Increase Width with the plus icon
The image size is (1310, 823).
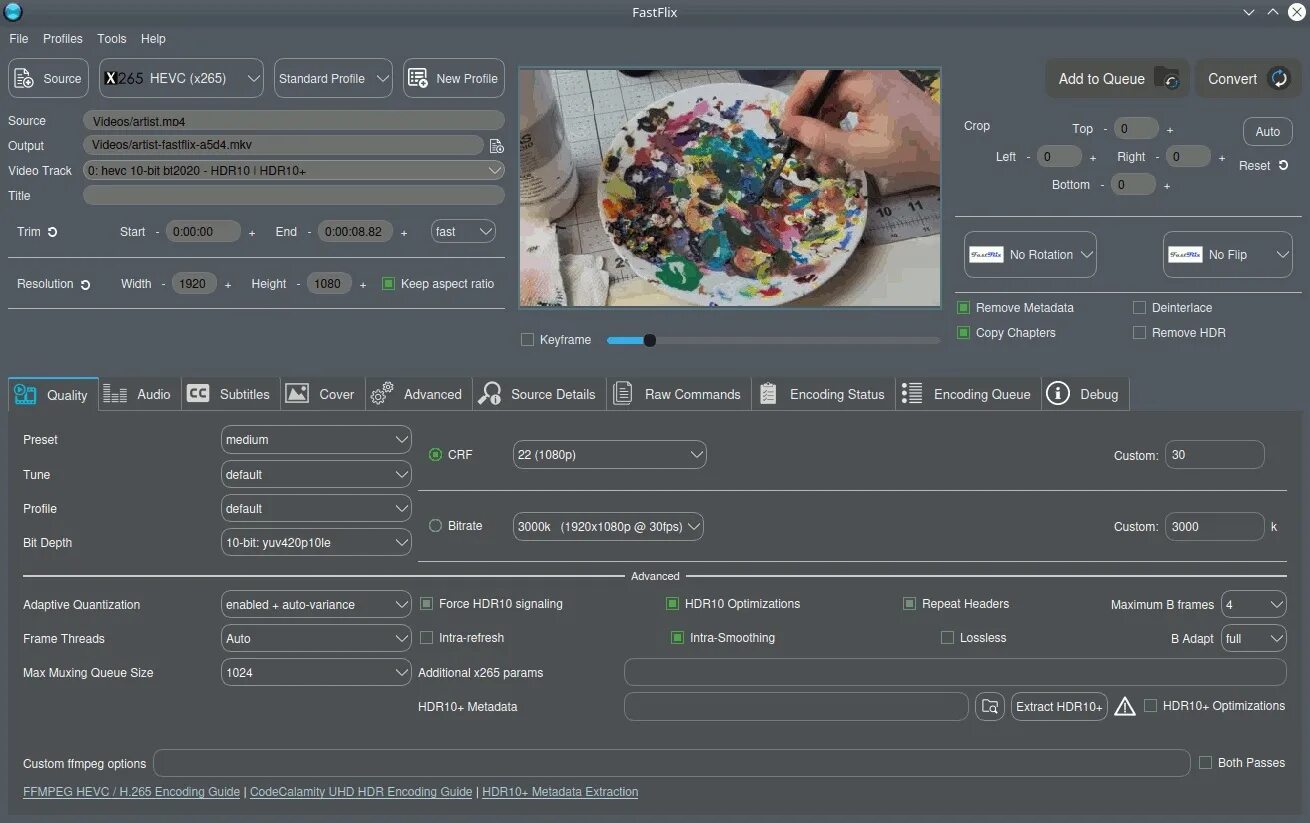228,285
